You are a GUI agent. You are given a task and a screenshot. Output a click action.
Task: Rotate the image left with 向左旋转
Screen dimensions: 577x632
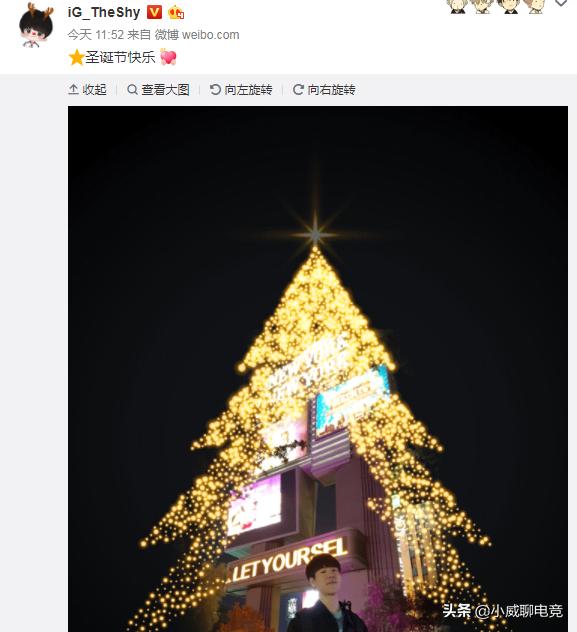(241, 89)
